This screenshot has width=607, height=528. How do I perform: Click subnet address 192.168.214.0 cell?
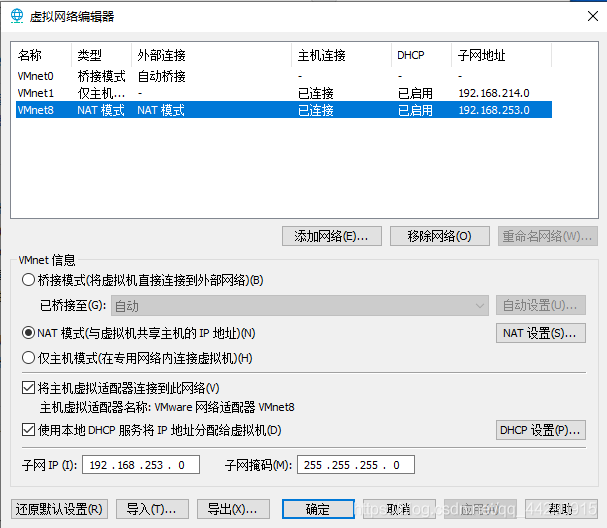click(x=494, y=93)
